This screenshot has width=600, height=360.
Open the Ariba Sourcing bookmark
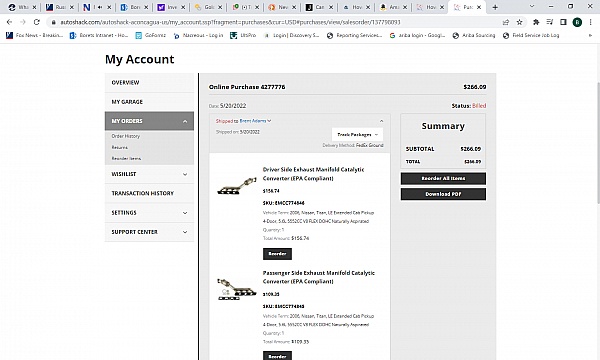[474, 35]
